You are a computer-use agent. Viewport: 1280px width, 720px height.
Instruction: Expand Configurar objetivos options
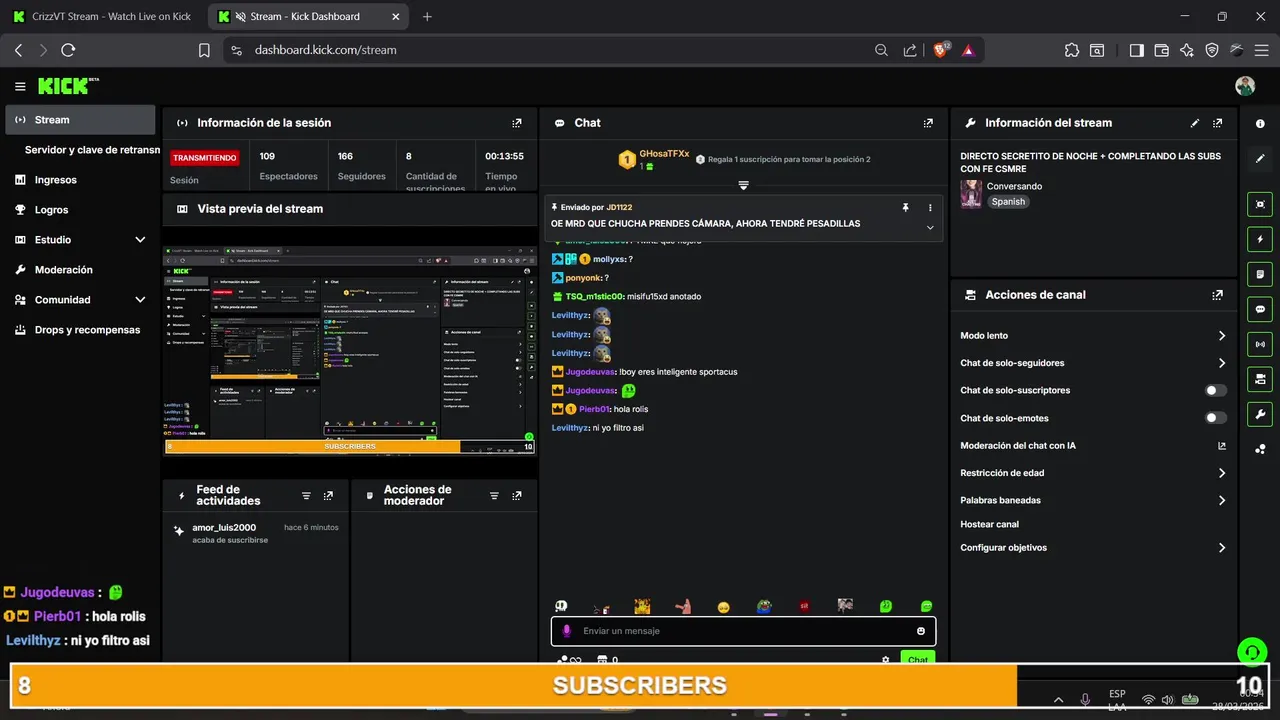tap(1221, 548)
